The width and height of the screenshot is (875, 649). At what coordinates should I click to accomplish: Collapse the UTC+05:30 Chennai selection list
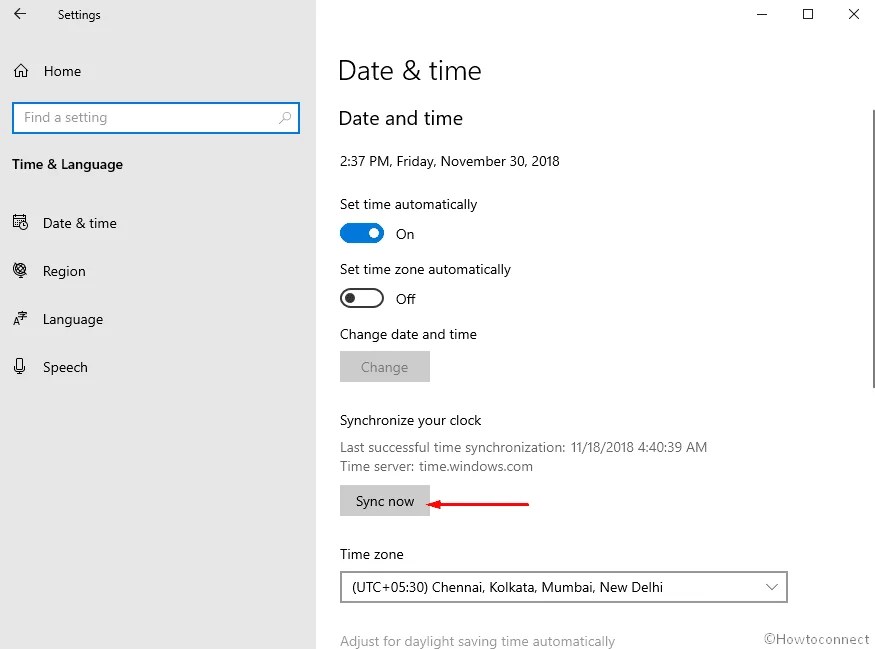pos(770,587)
